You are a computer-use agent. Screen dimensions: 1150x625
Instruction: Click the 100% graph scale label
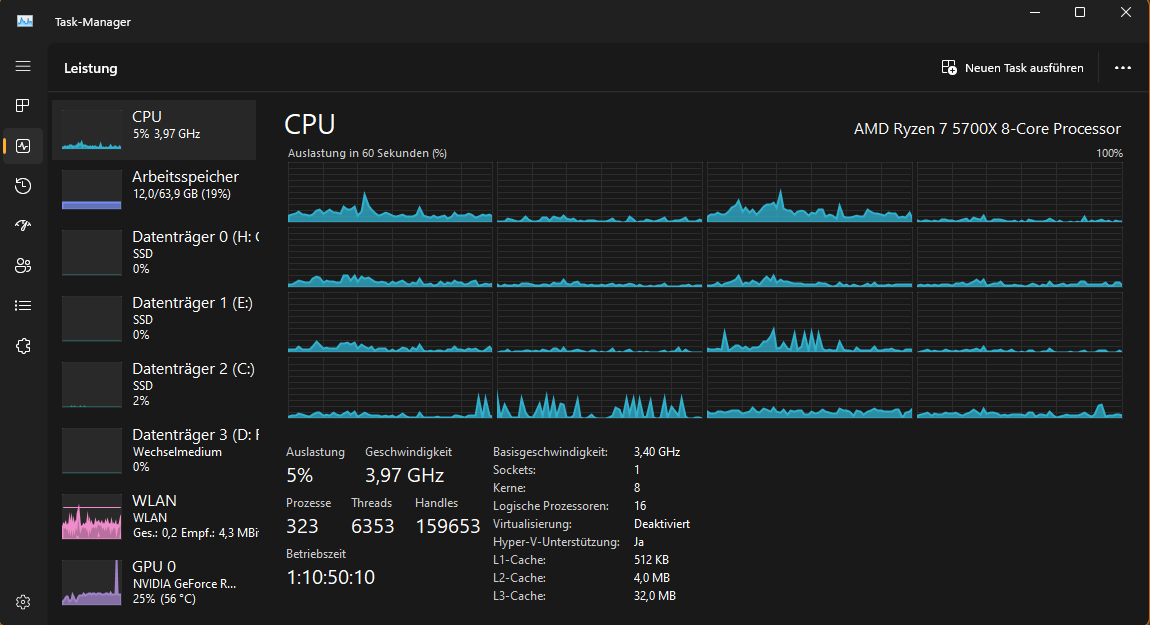[1109, 153]
